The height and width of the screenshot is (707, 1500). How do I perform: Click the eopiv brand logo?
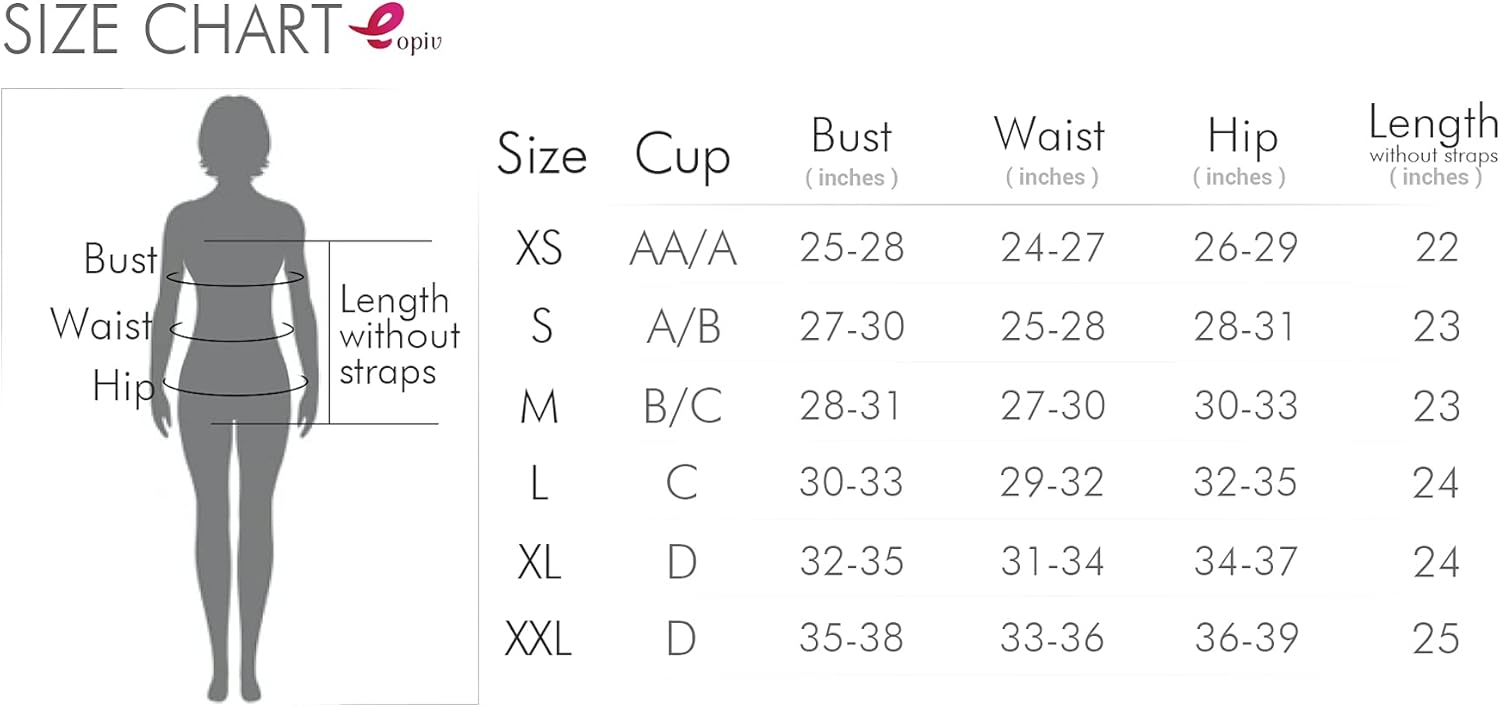(394, 30)
